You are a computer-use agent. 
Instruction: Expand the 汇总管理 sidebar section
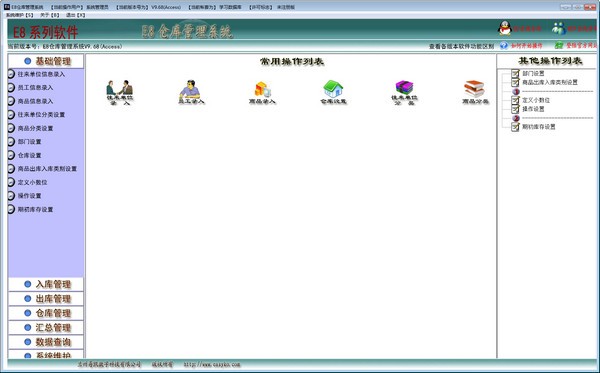pyautogui.click(x=46, y=327)
